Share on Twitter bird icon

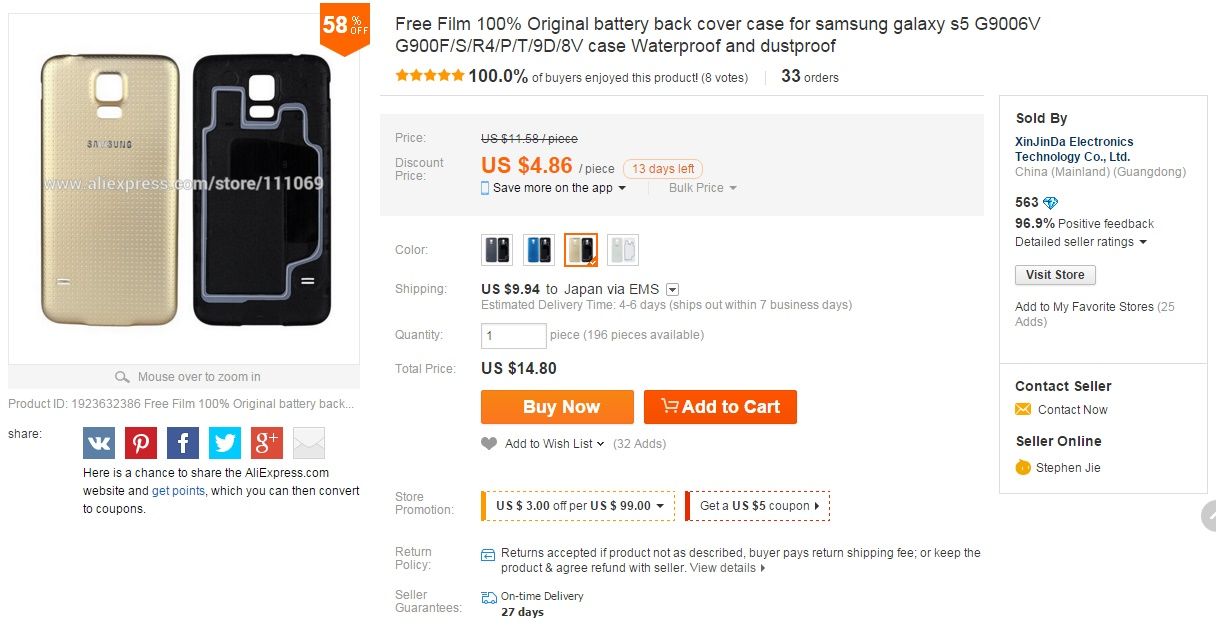tap(225, 443)
